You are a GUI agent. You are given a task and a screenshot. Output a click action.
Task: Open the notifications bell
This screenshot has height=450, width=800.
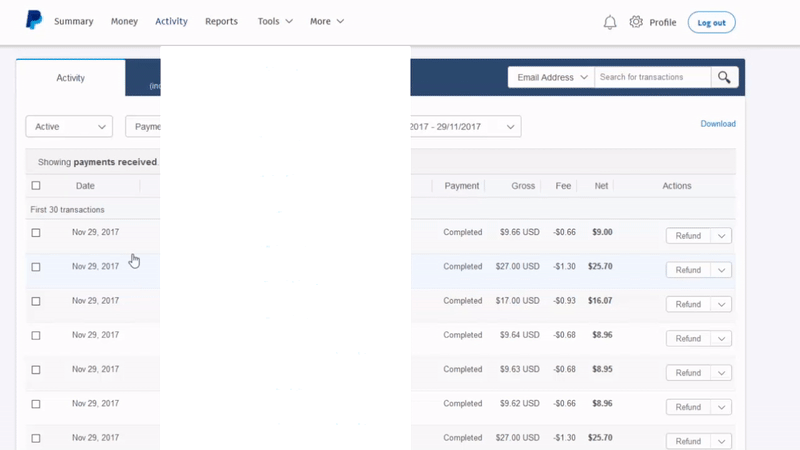[x=610, y=22]
